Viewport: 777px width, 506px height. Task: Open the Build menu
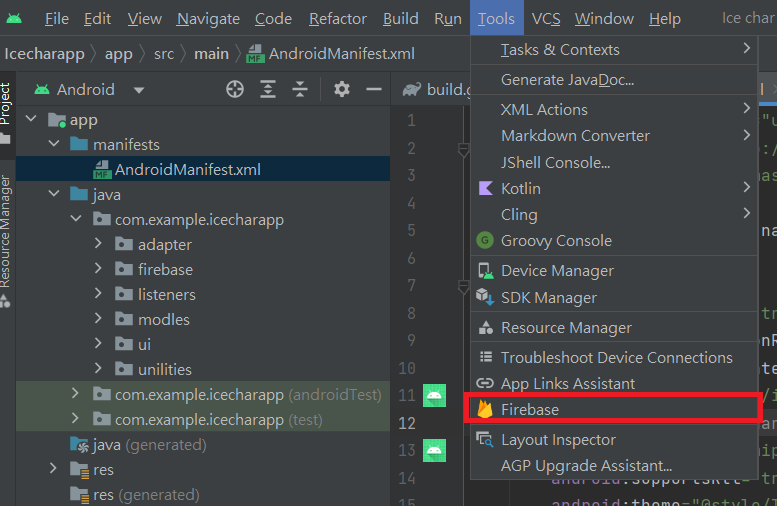point(400,19)
